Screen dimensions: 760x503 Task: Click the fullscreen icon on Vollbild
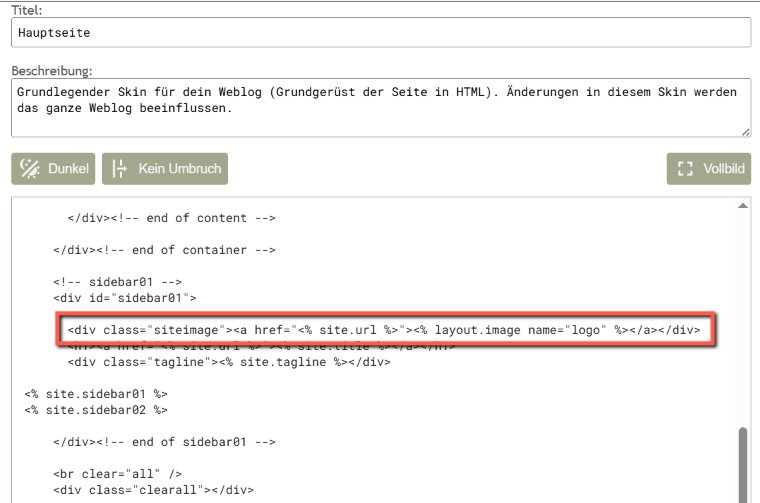(685, 169)
